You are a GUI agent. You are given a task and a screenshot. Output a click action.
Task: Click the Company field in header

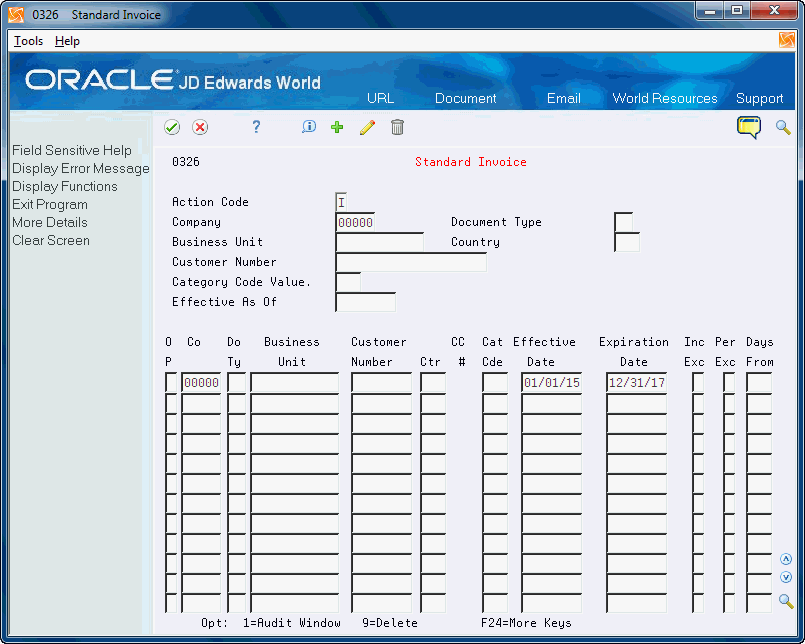click(x=355, y=222)
